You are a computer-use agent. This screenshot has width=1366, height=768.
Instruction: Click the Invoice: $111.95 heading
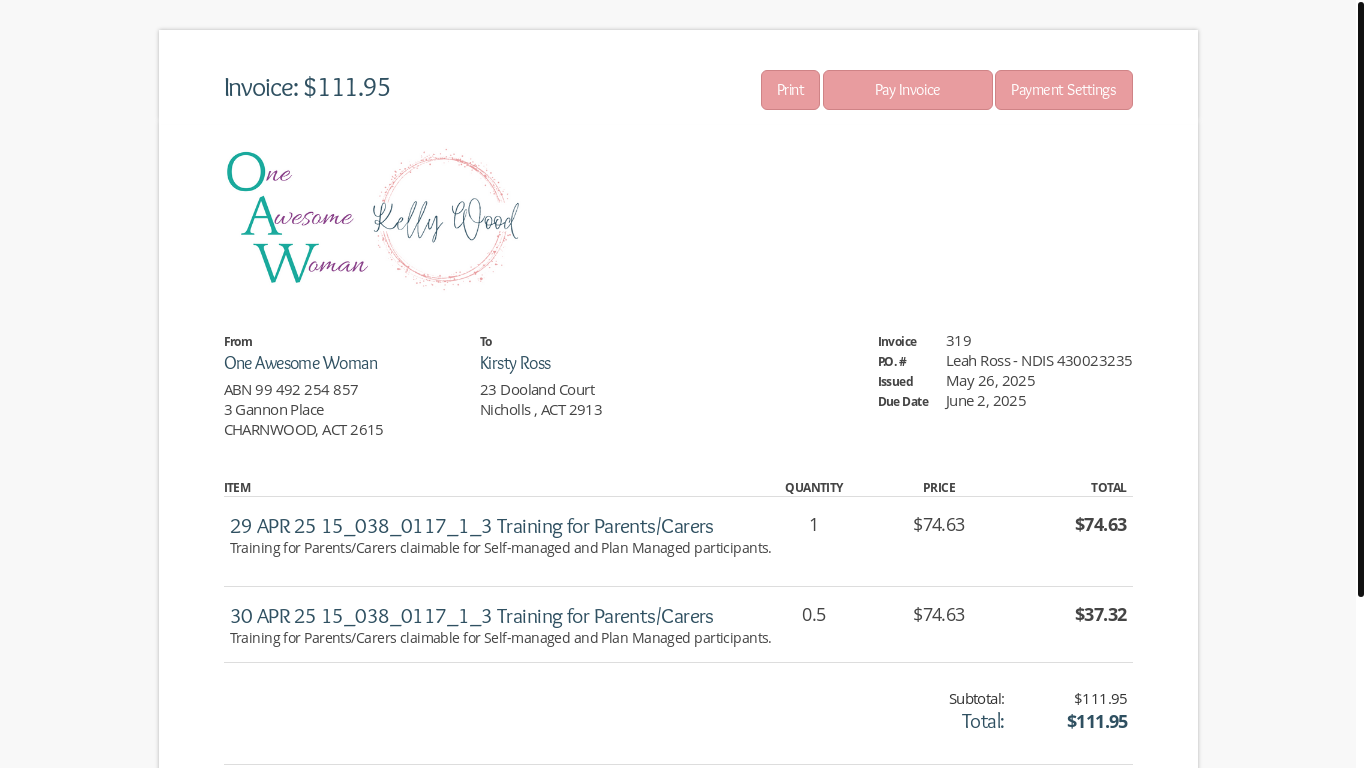point(307,88)
